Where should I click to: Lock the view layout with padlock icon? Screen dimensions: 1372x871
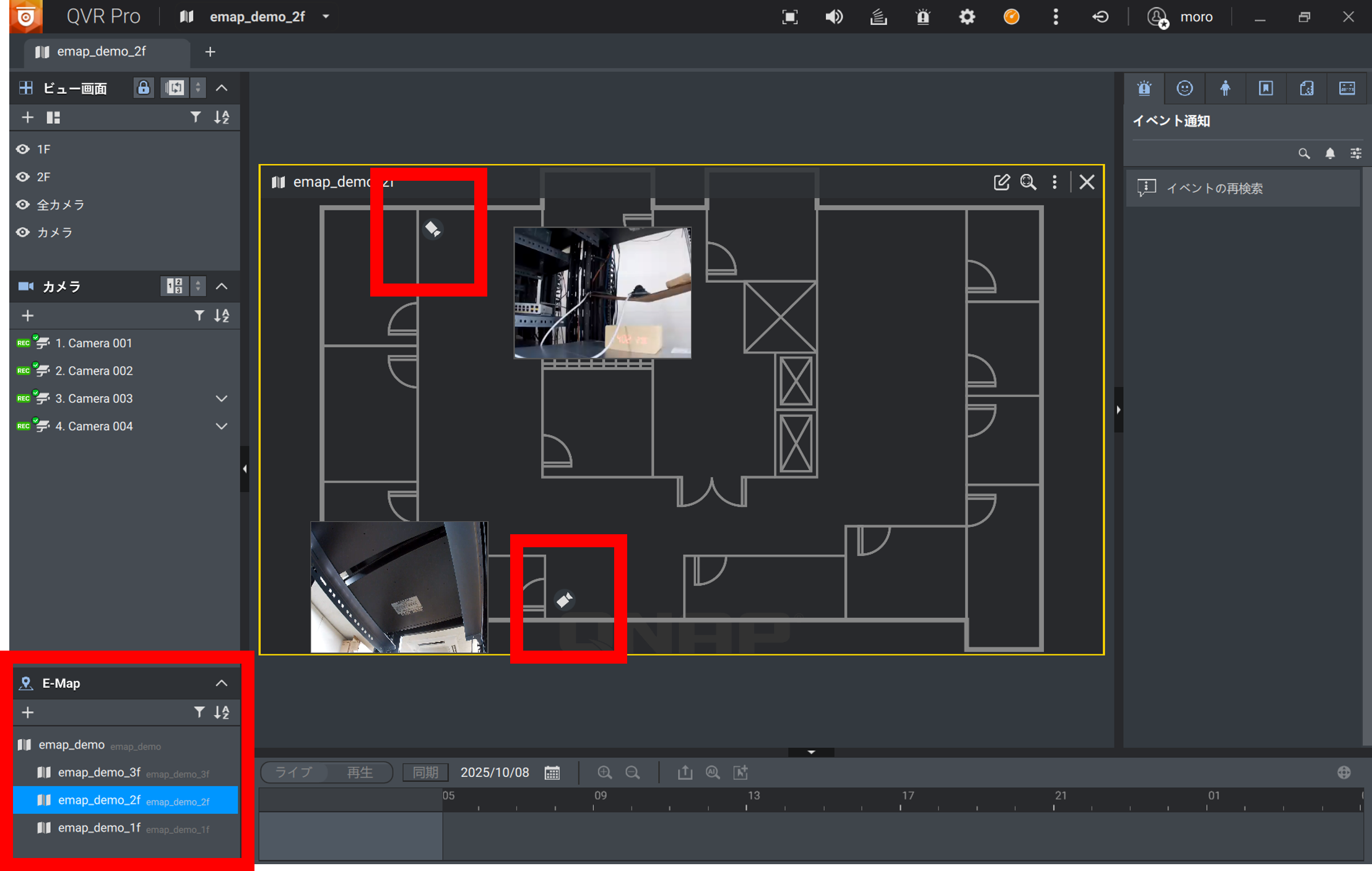coord(143,88)
